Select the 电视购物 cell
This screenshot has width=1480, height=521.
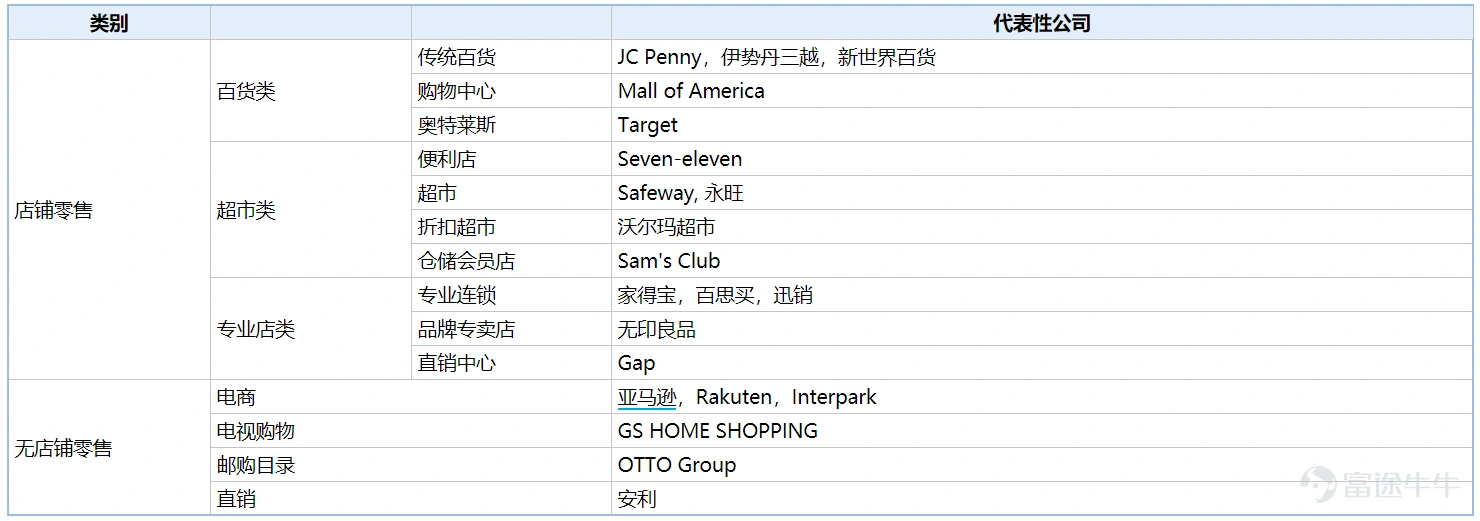point(411,431)
